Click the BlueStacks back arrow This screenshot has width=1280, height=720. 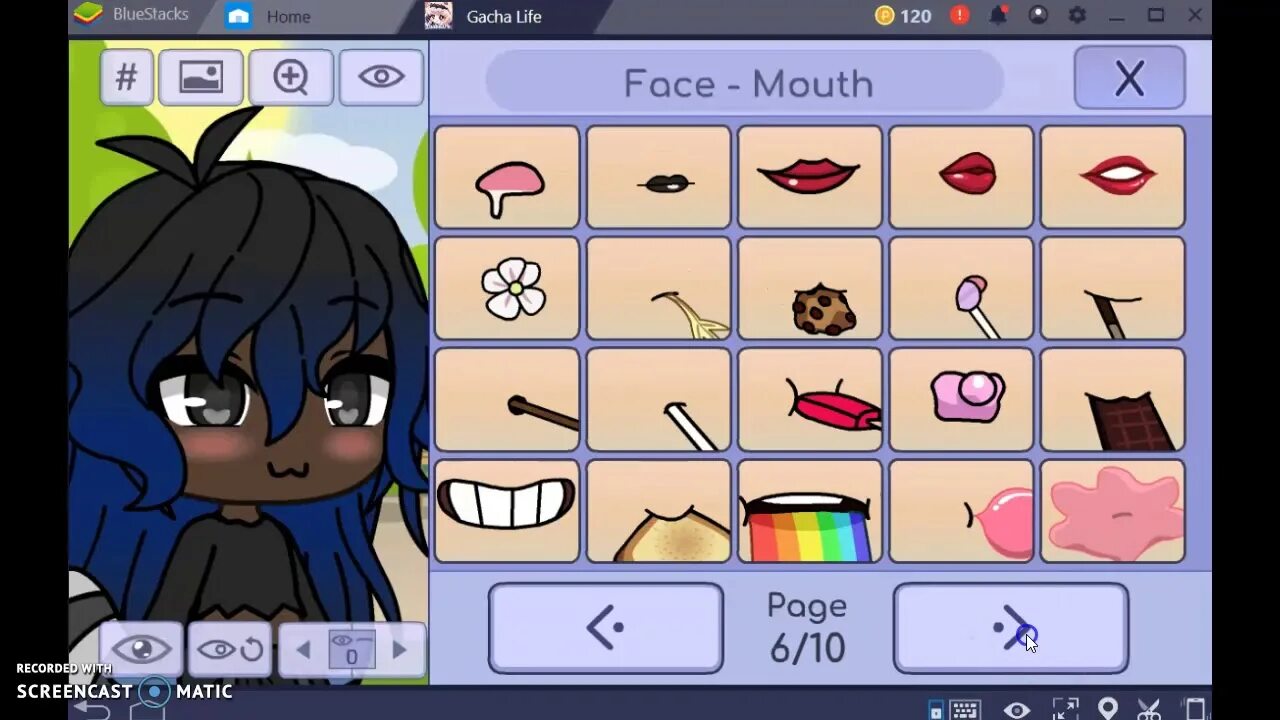(x=92, y=709)
